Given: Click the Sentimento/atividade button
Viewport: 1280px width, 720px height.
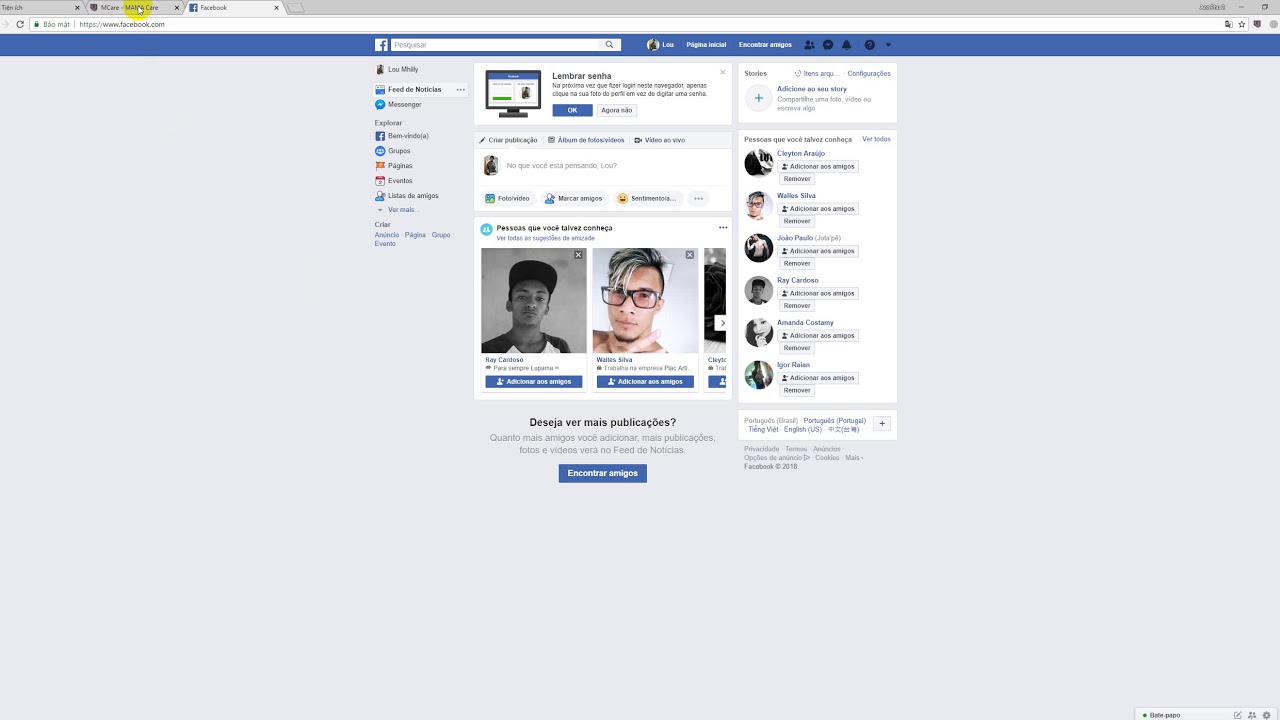Looking at the screenshot, I should coord(647,198).
